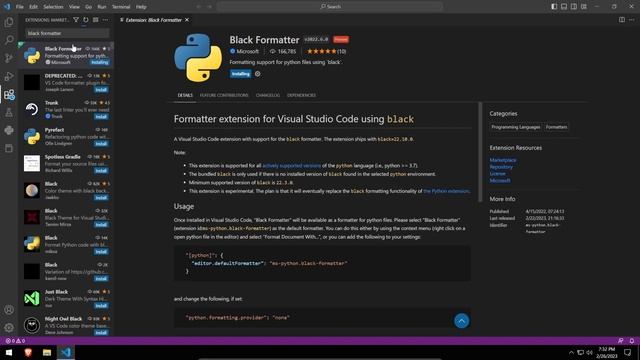Open the Marketplace resource link
640x360 pixels.
click(x=503, y=160)
